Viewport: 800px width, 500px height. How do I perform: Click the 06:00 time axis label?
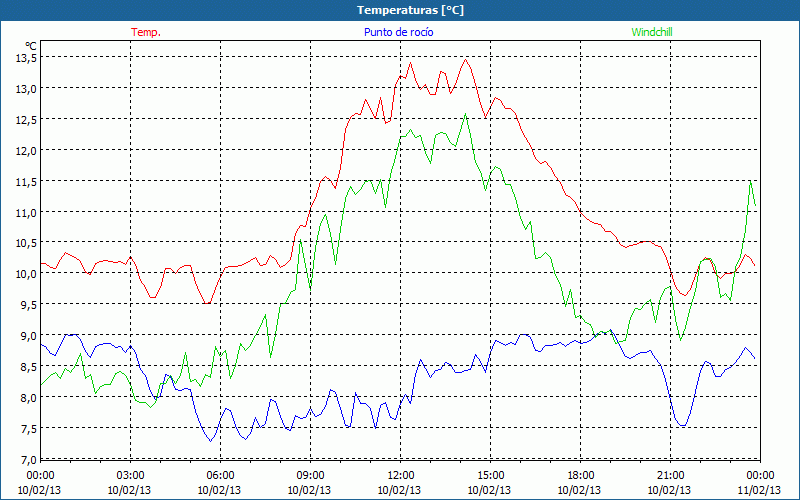tap(220, 476)
